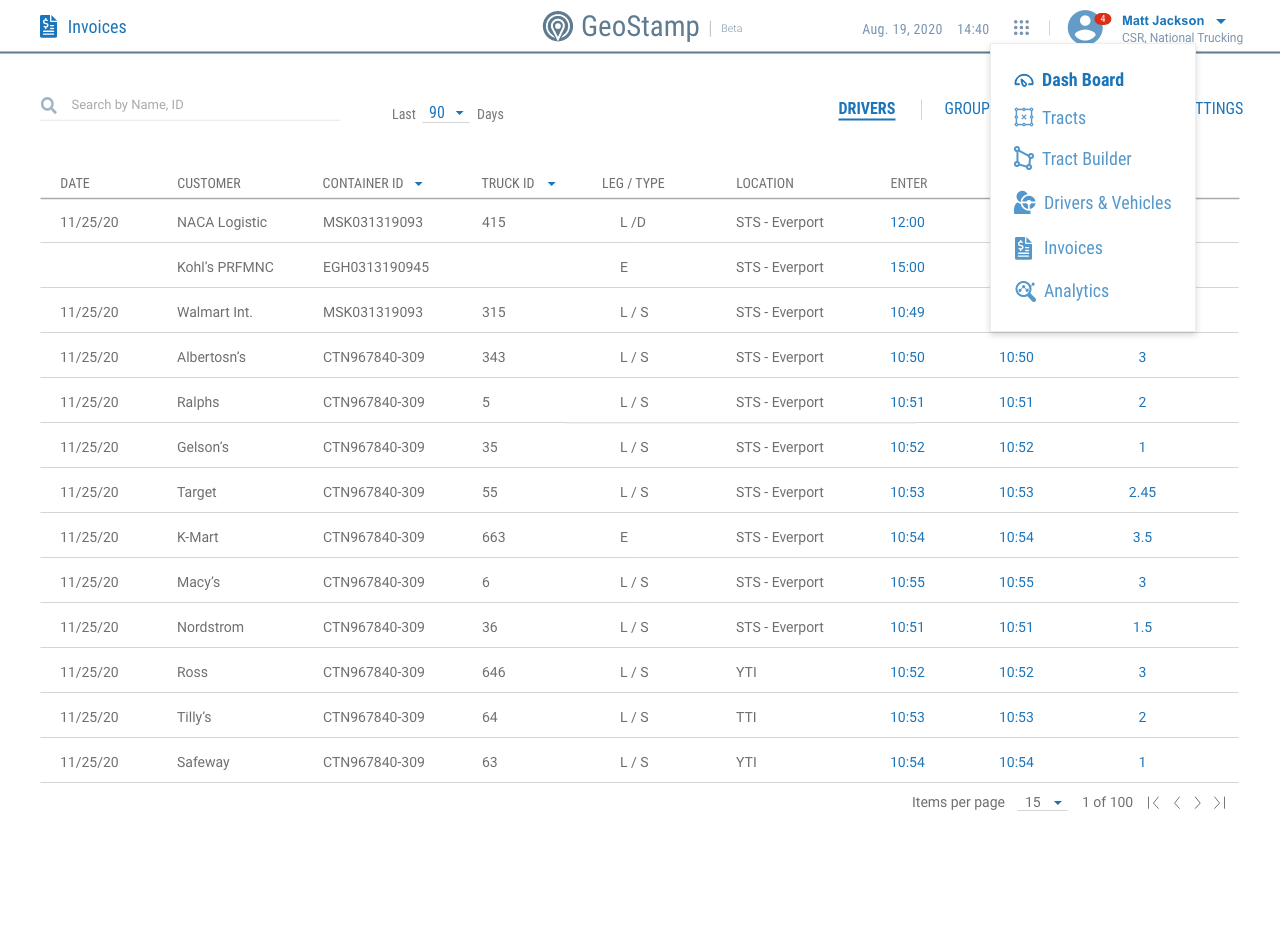Open the Items per page dropdown
The image size is (1280, 935).
coord(1042,803)
